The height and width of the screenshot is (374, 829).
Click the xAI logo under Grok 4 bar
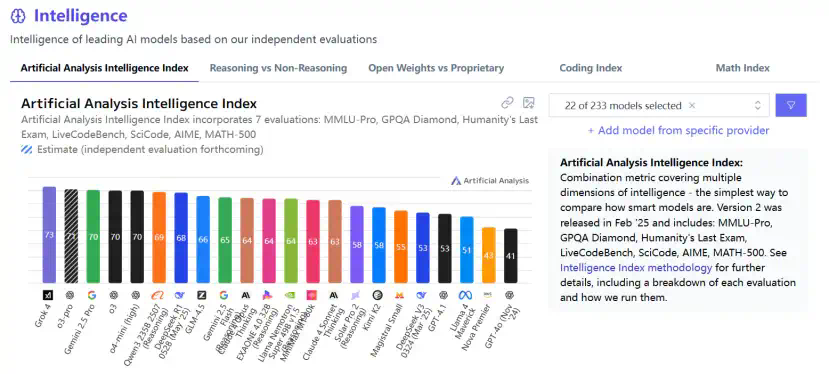(x=48, y=295)
